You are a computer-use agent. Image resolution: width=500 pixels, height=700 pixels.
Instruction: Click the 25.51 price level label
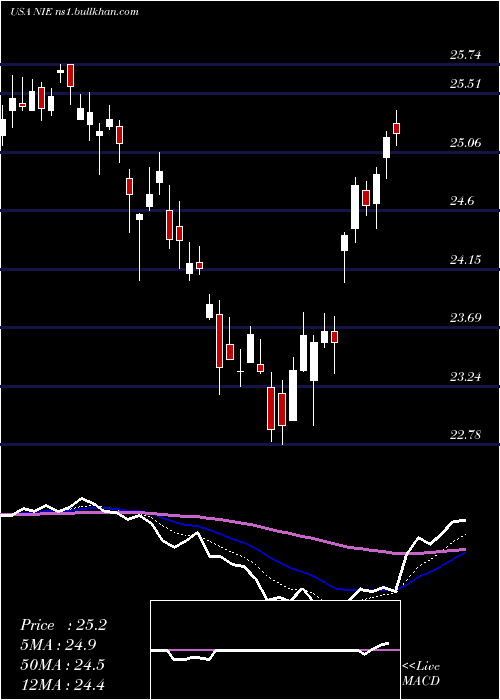pos(466,84)
